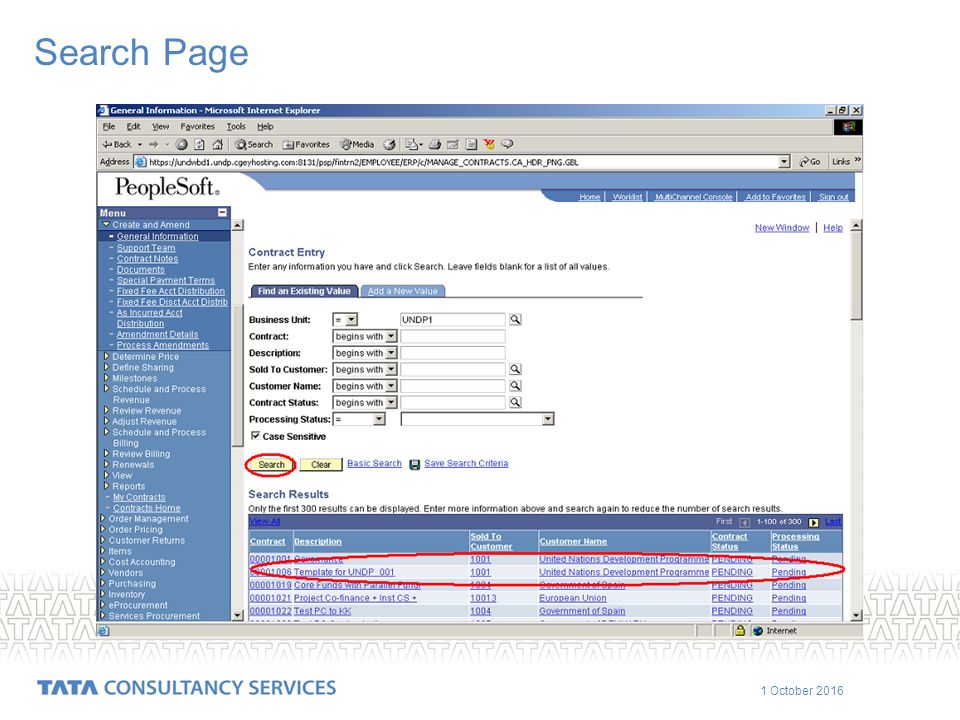Click in the Business Unit input field
Image resolution: width=960 pixels, height=720 pixels.
(x=452, y=320)
